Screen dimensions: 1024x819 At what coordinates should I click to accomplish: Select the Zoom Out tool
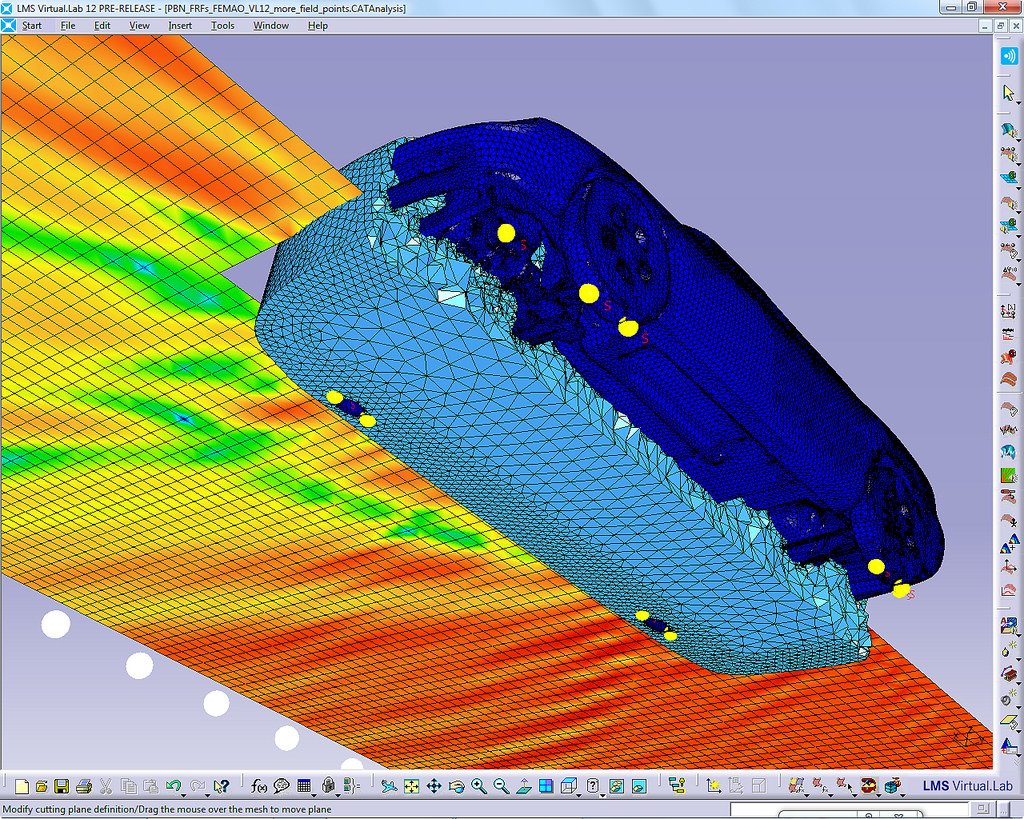click(500, 786)
